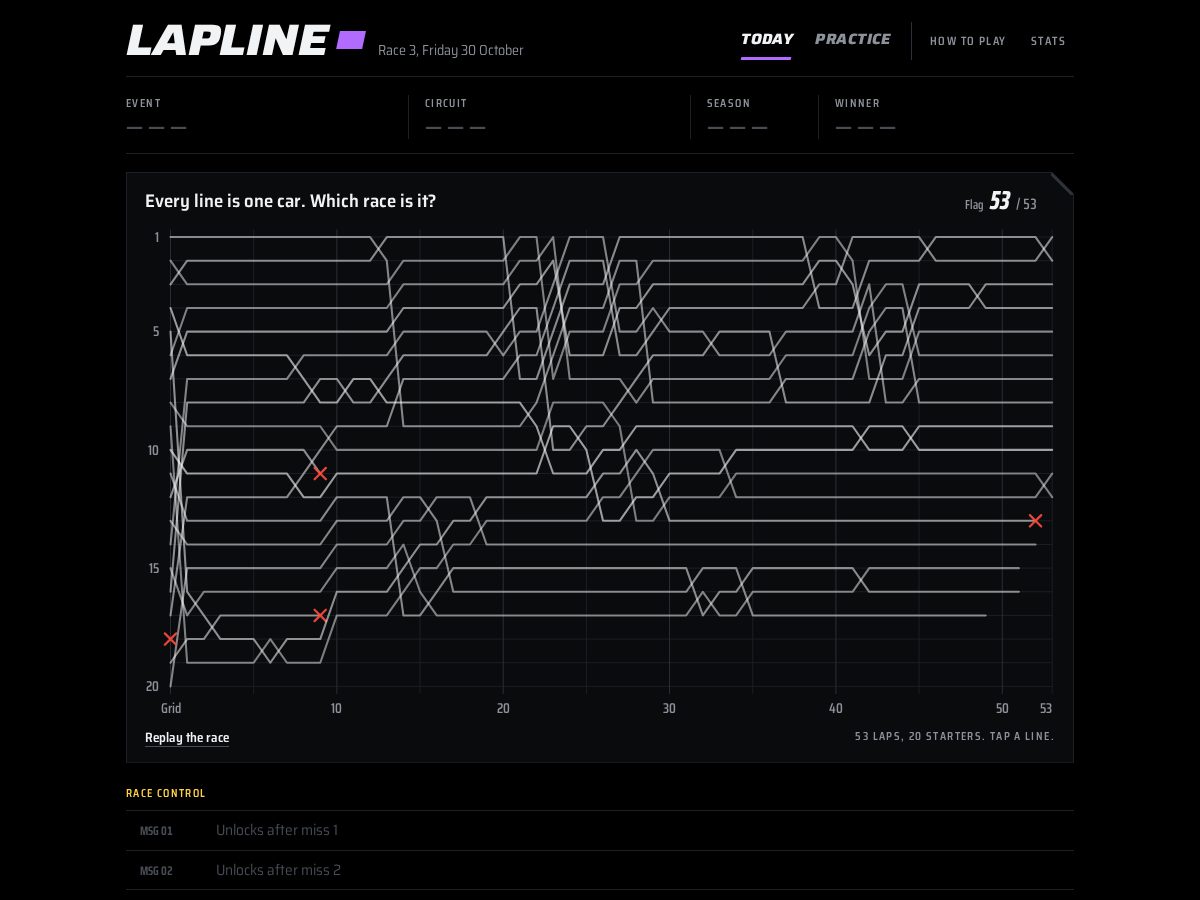The height and width of the screenshot is (900, 1200).
Task: Switch to the TODAY tab
Action: coord(766,39)
